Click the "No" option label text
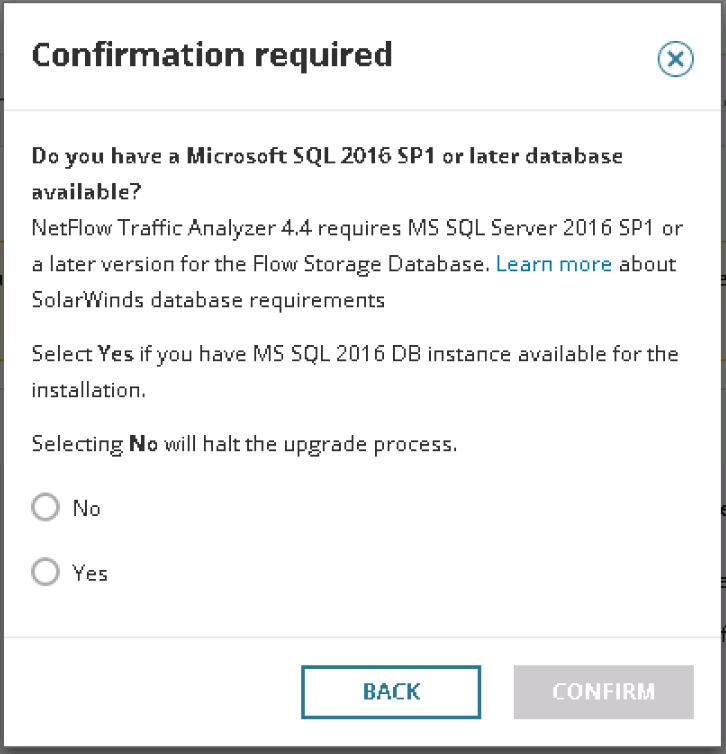 pyautogui.click(x=87, y=509)
